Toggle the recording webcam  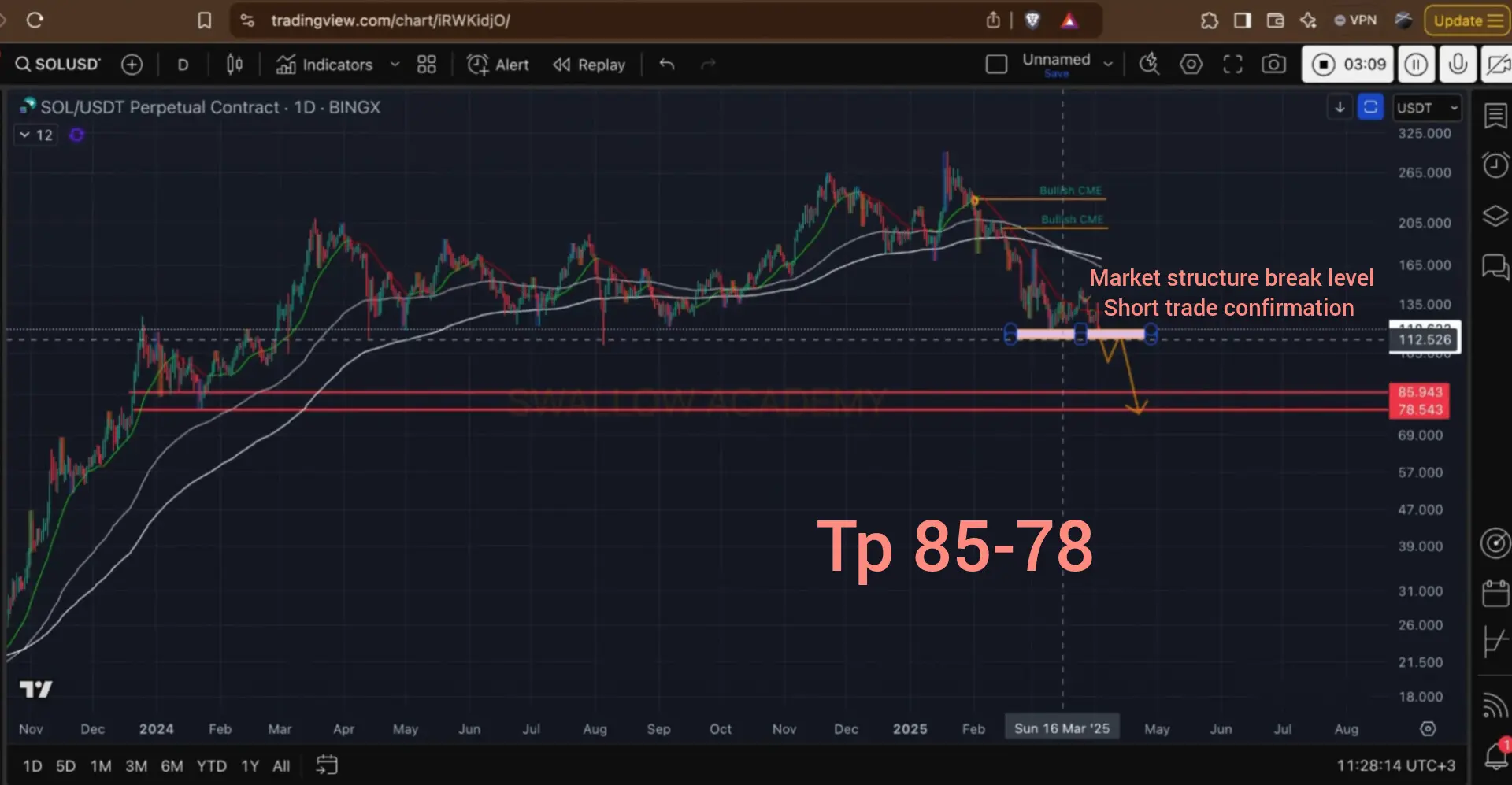point(1496,65)
